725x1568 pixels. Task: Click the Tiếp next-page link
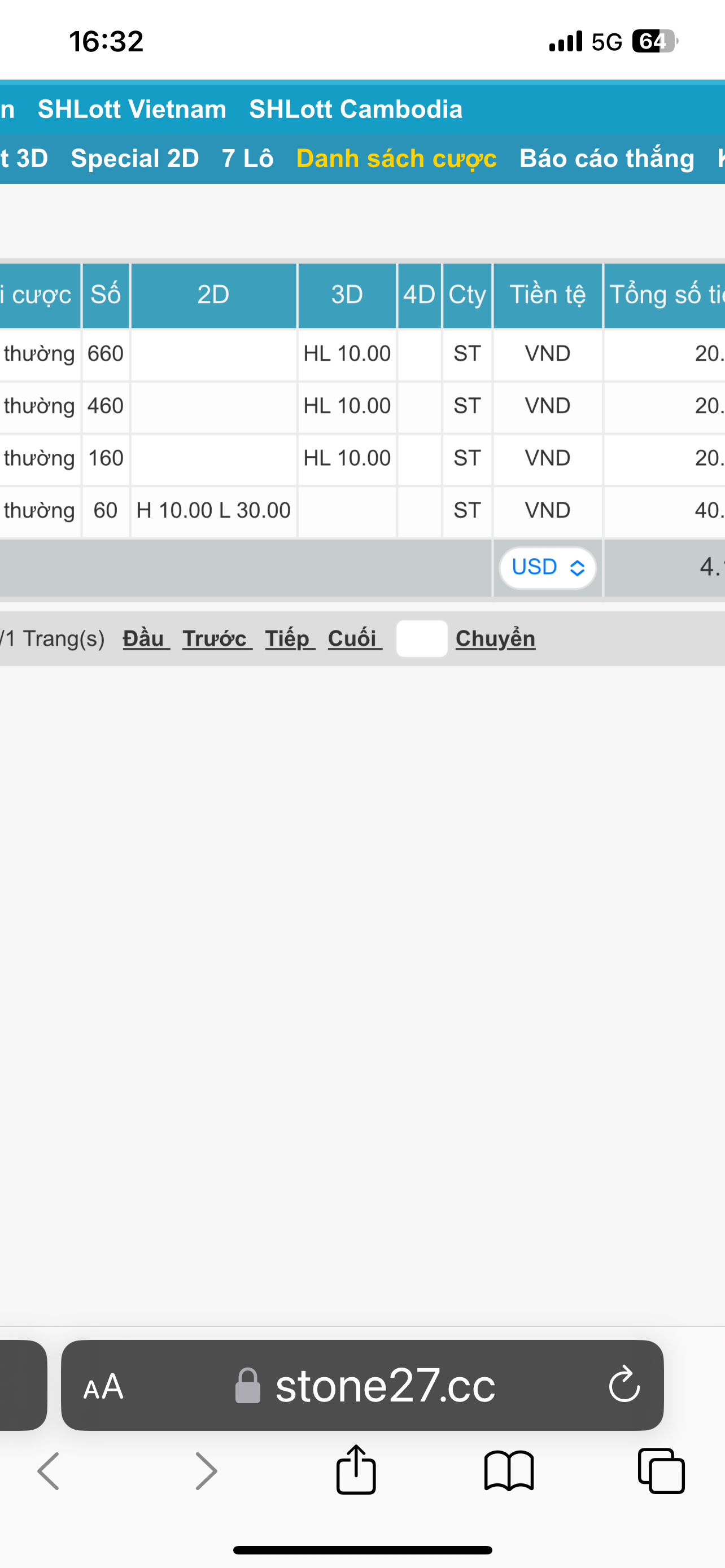click(289, 638)
